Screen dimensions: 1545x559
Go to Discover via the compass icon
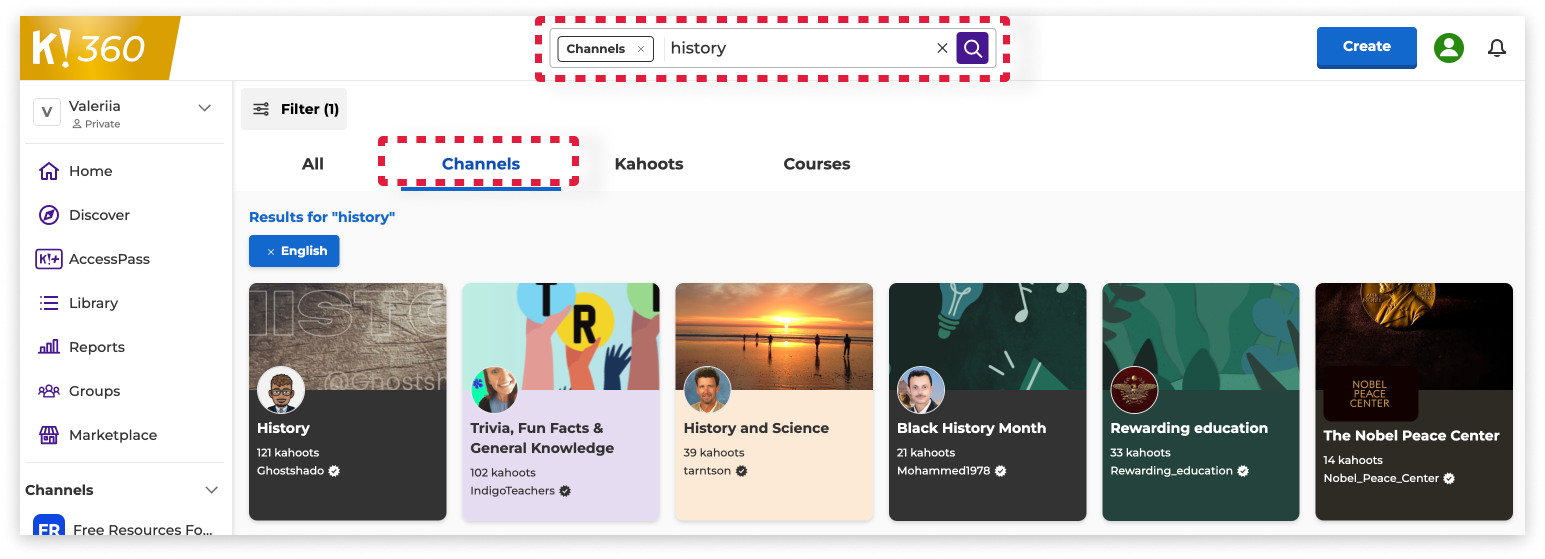(x=48, y=215)
